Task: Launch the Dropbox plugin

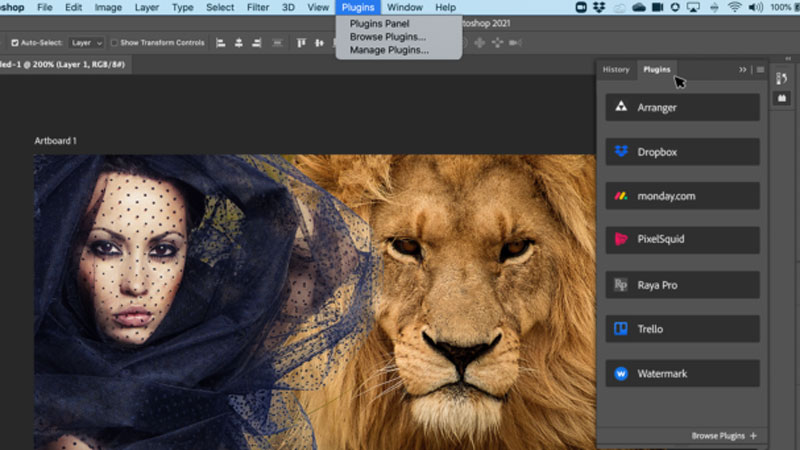Action: click(x=682, y=152)
